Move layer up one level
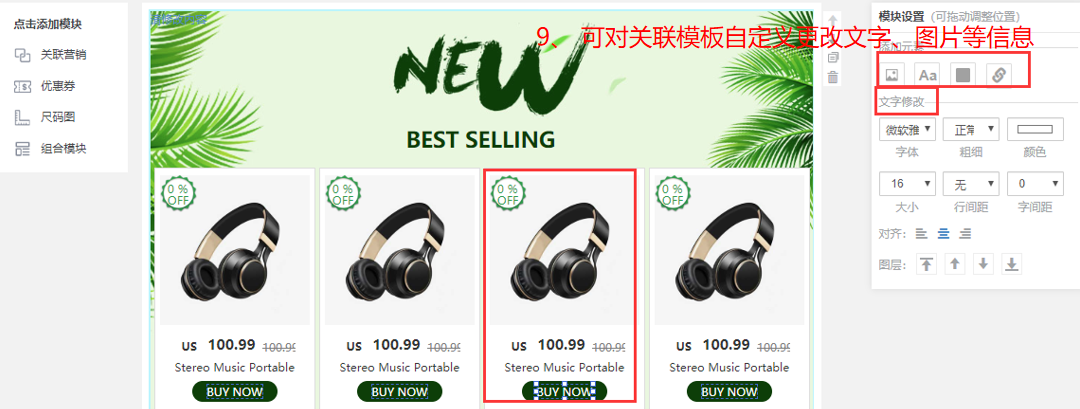Viewport: 1080px width, 409px height. coord(955,264)
